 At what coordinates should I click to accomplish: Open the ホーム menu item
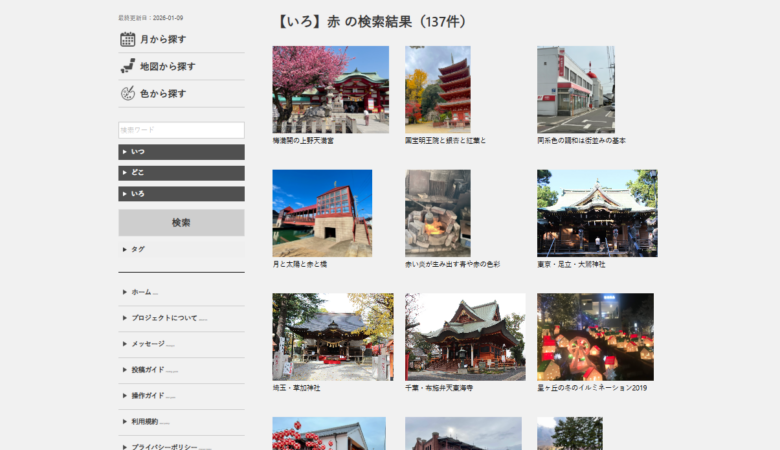coord(144,292)
